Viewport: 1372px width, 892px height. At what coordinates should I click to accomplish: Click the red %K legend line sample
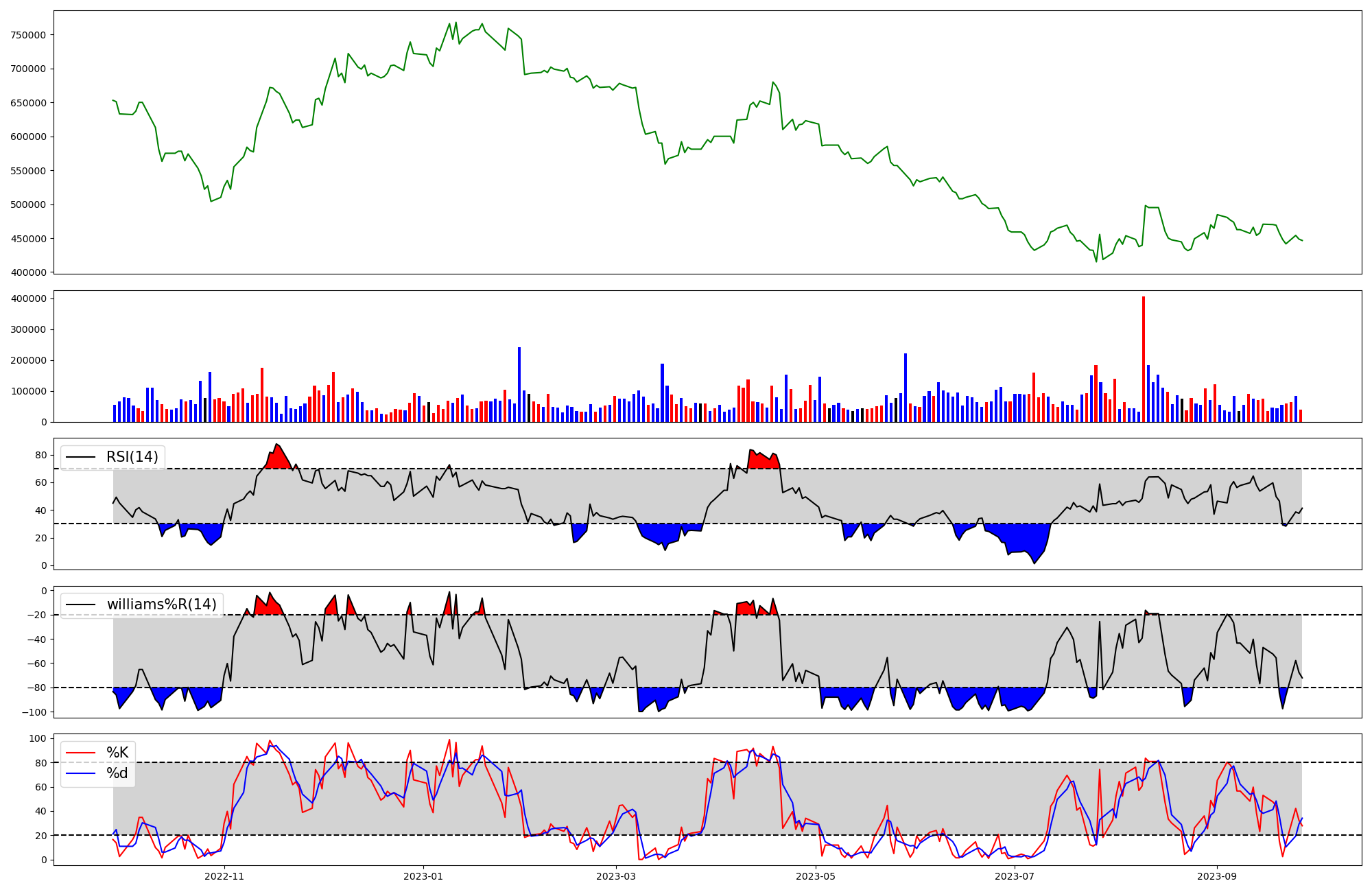tap(80, 753)
